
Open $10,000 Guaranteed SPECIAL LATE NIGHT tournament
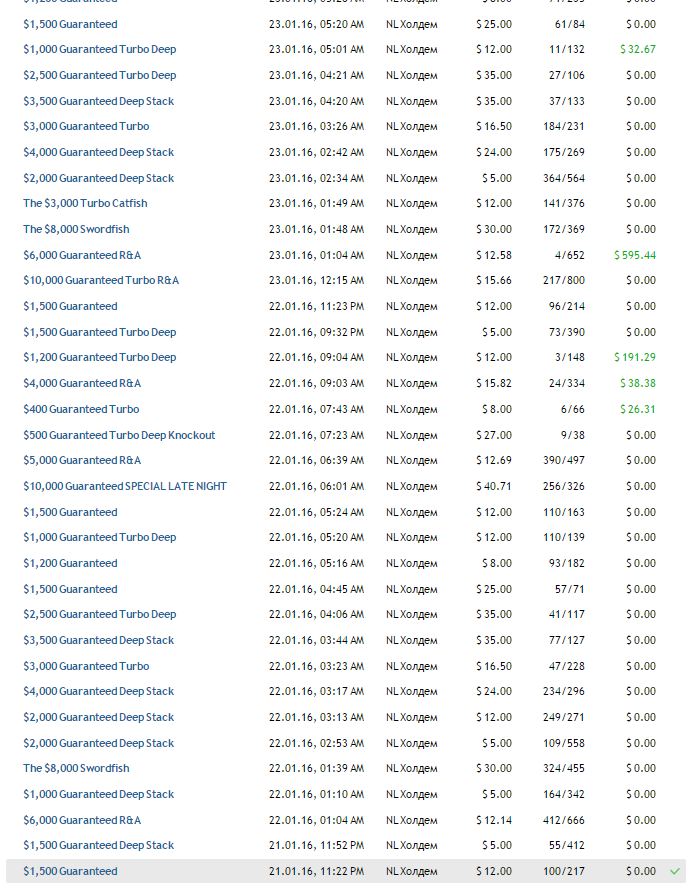125,486
